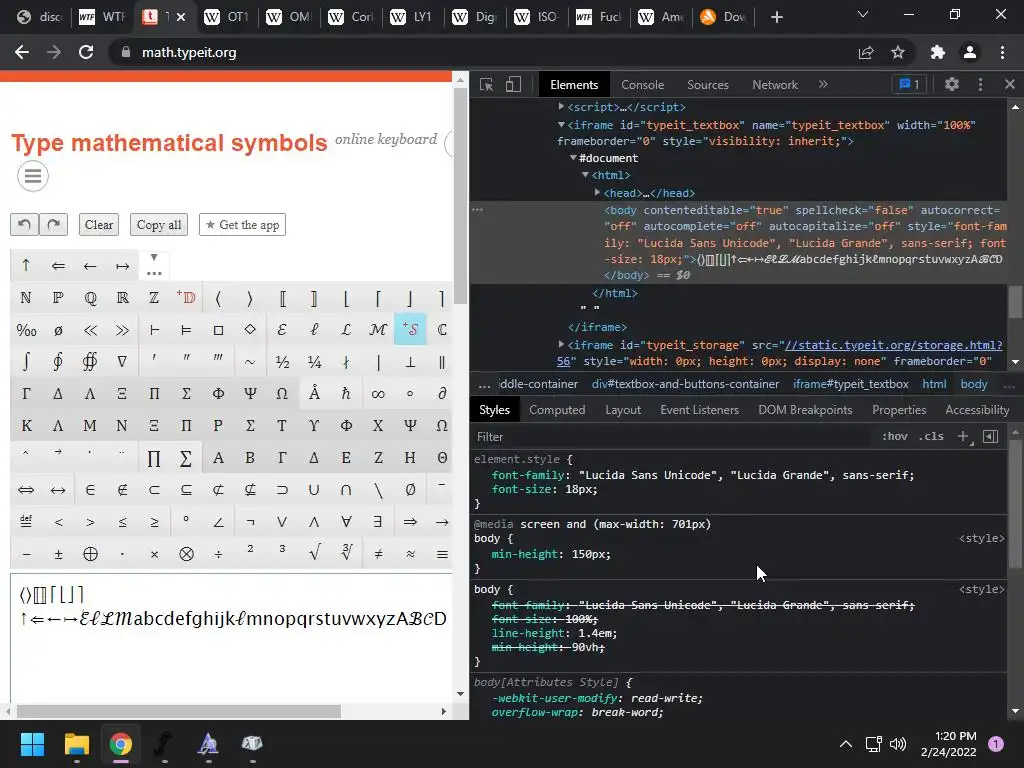Click the page horizontal scrollbar

178,711
